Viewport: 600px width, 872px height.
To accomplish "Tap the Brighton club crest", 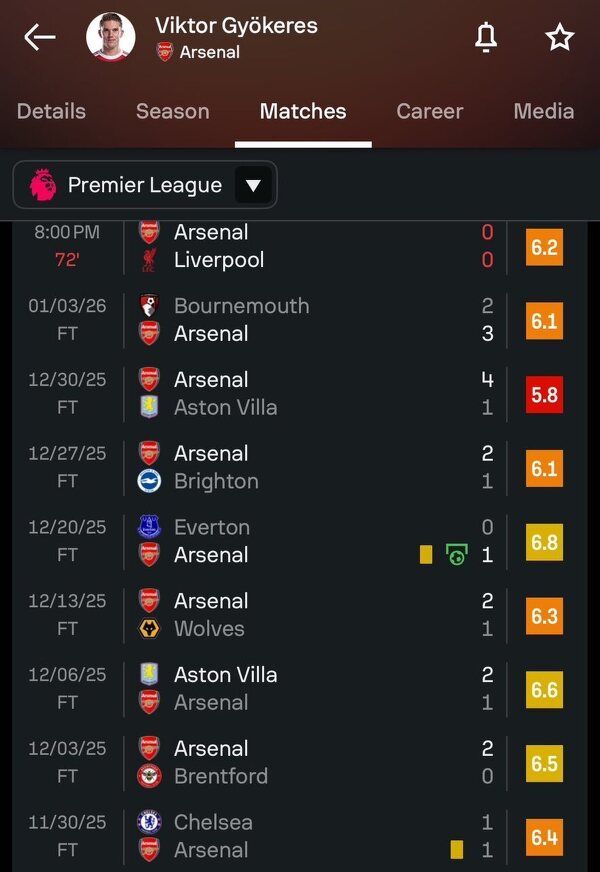I will [x=149, y=481].
